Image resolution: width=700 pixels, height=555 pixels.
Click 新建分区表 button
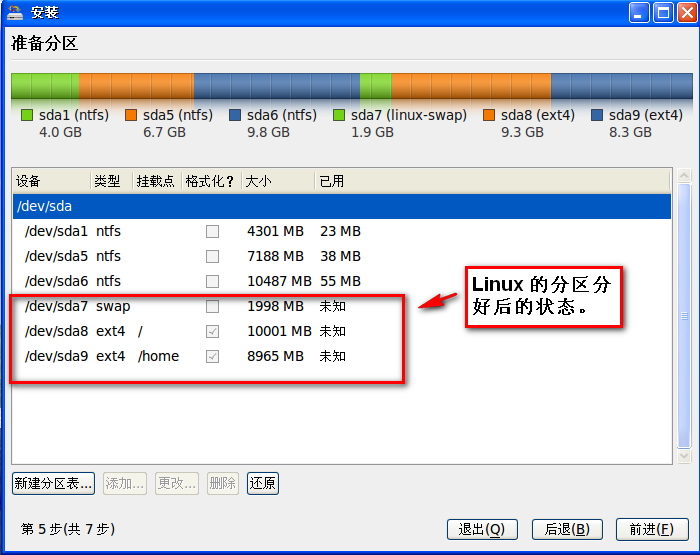click(x=54, y=484)
